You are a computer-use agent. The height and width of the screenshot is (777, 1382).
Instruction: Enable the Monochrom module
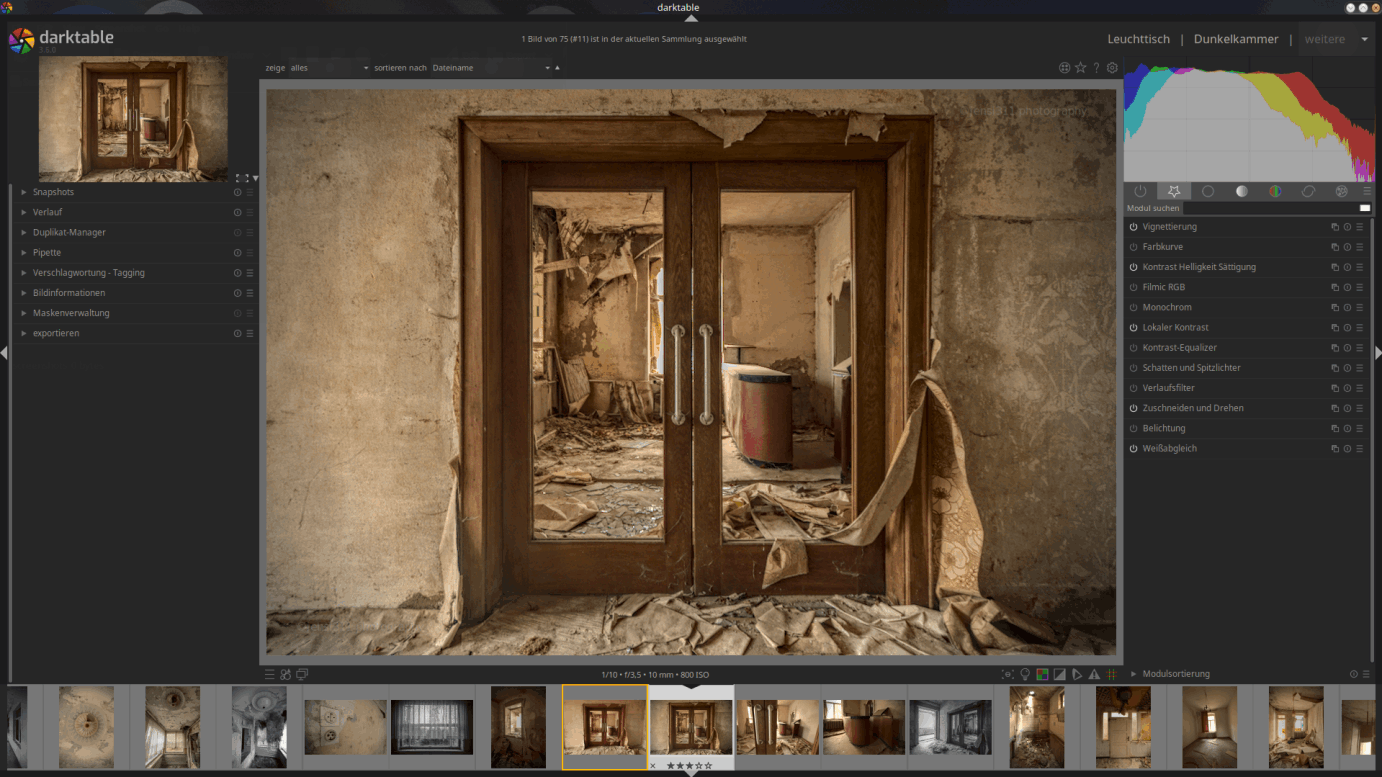(x=1133, y=308)
